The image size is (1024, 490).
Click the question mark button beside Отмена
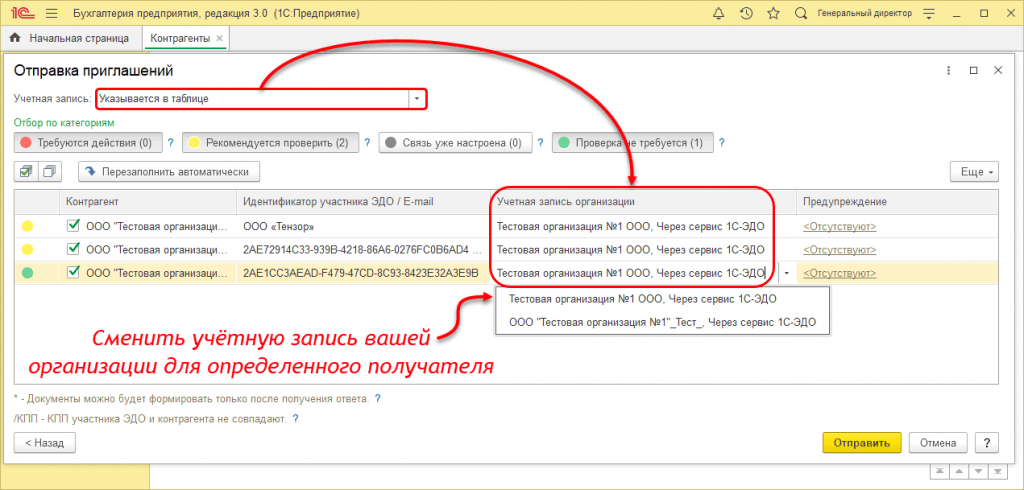[987, 442]
